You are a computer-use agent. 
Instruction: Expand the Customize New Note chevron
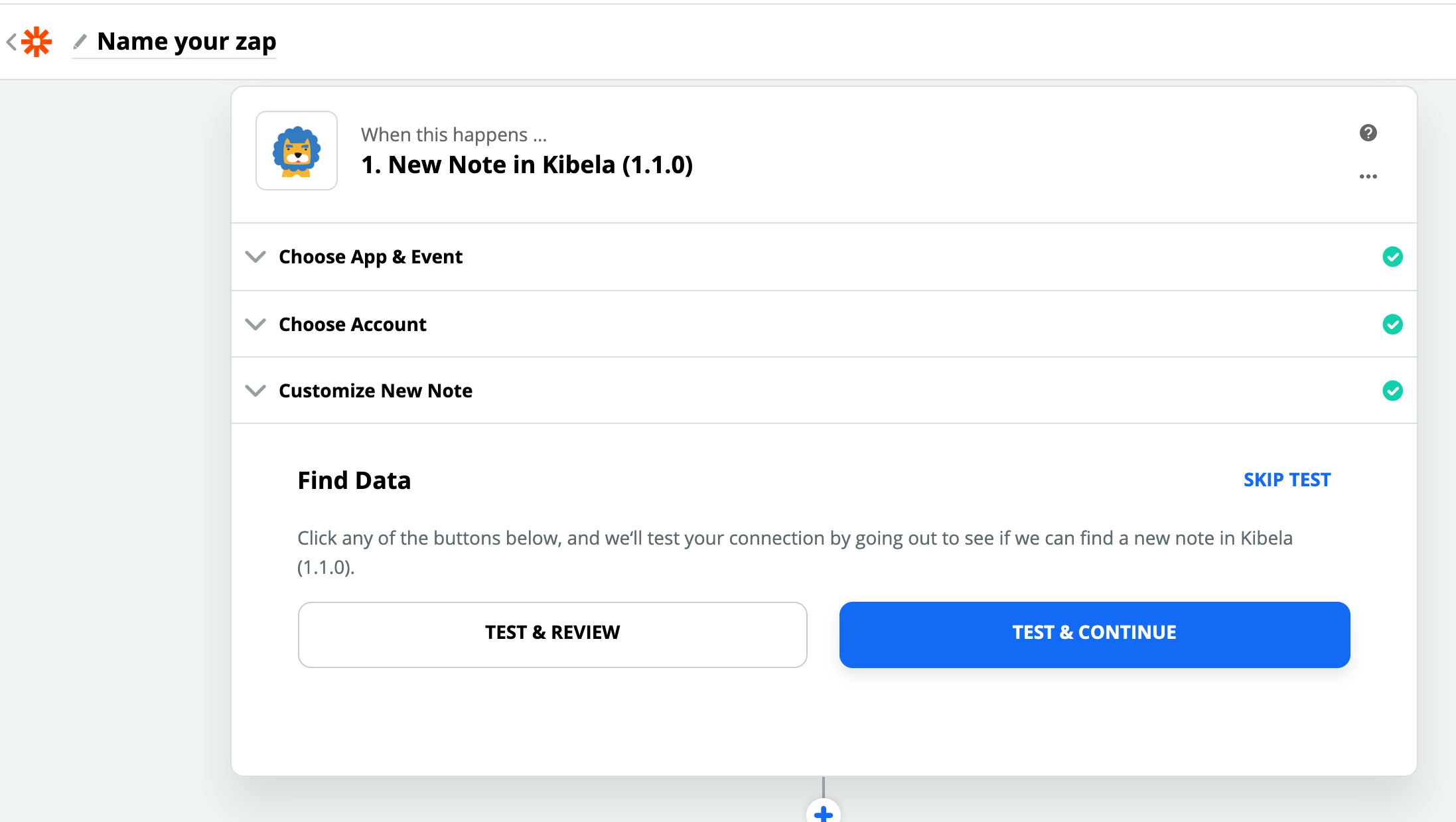coord(255,391)
